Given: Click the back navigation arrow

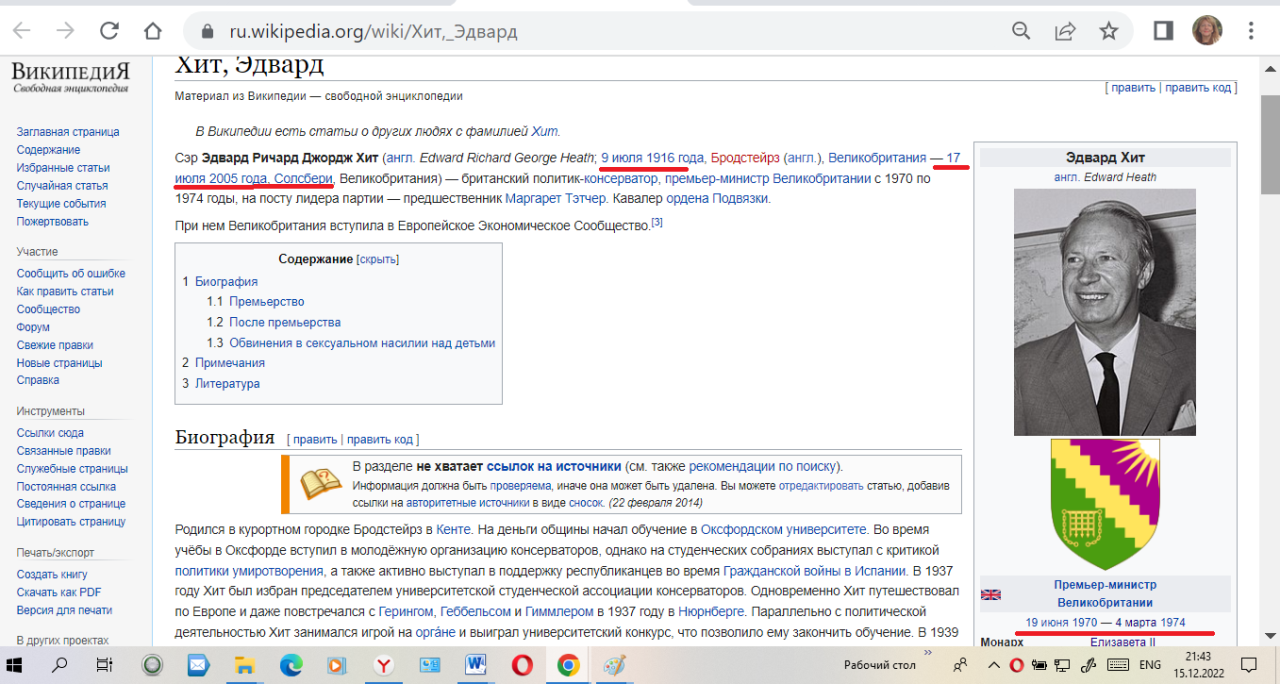Looking at the screenshot, I should point(22,31).
